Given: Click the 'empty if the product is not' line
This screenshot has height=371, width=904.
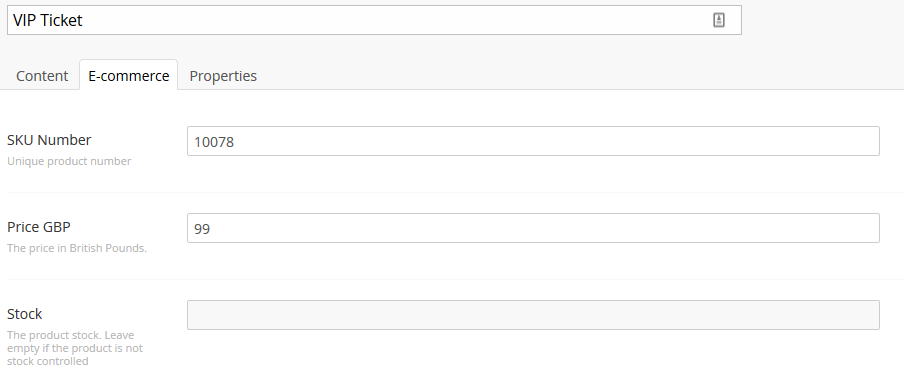Looking at the screenshot, I should click(x=75, y=348).
